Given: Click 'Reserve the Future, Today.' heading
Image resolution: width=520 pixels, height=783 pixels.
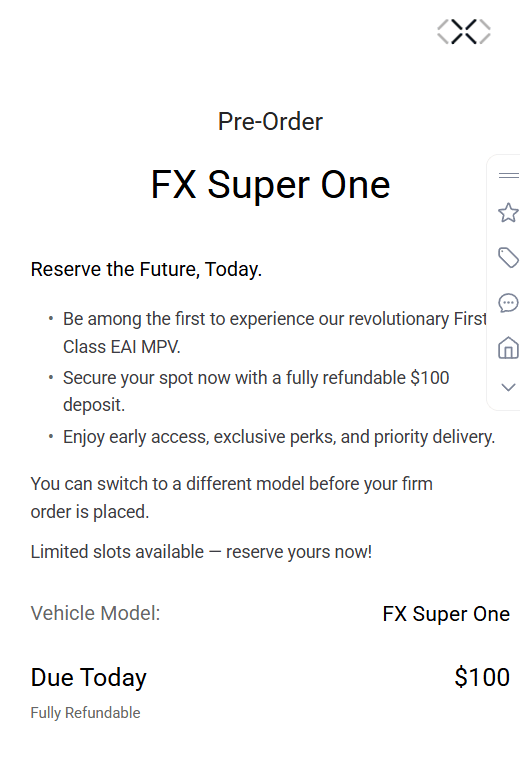Looking at the screenshot, I should 146,269.
